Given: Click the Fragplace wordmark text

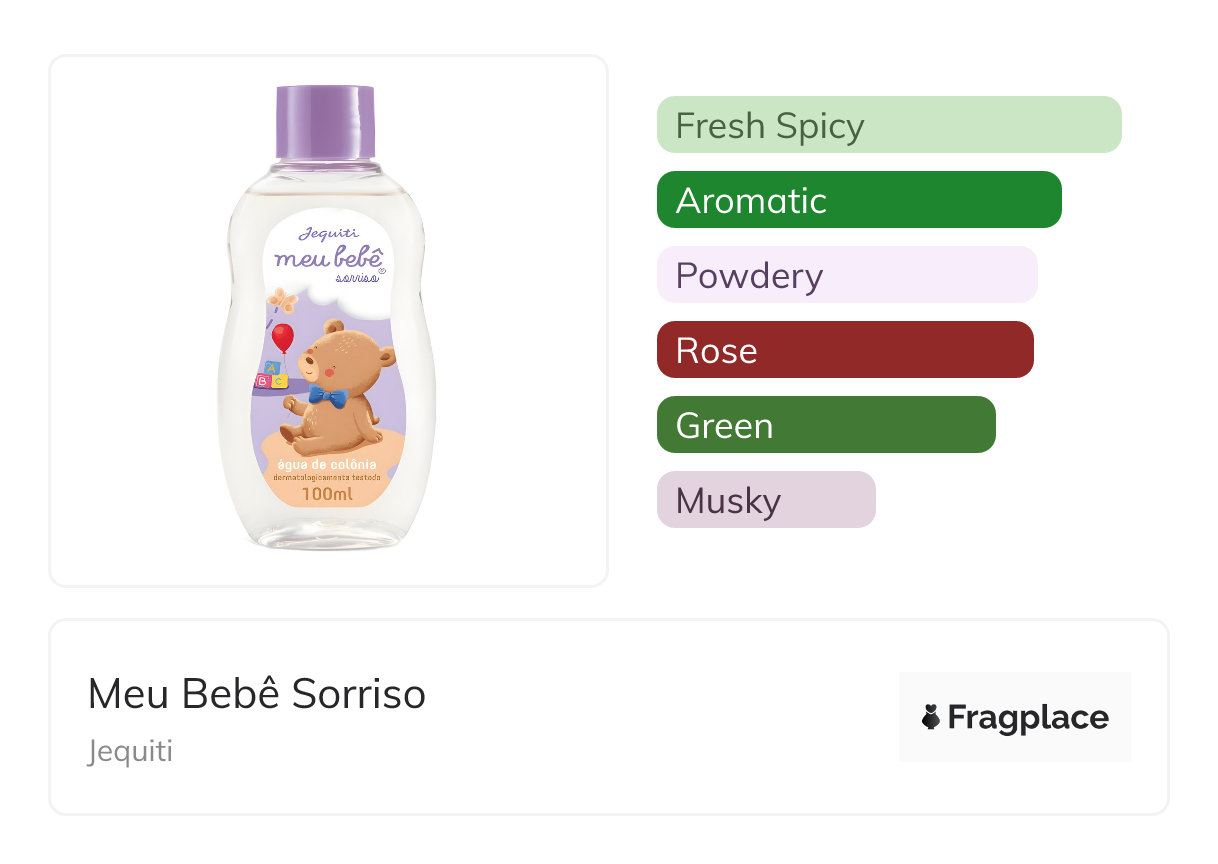Looking at the screenshot, I should click(x=1028, y=718).
